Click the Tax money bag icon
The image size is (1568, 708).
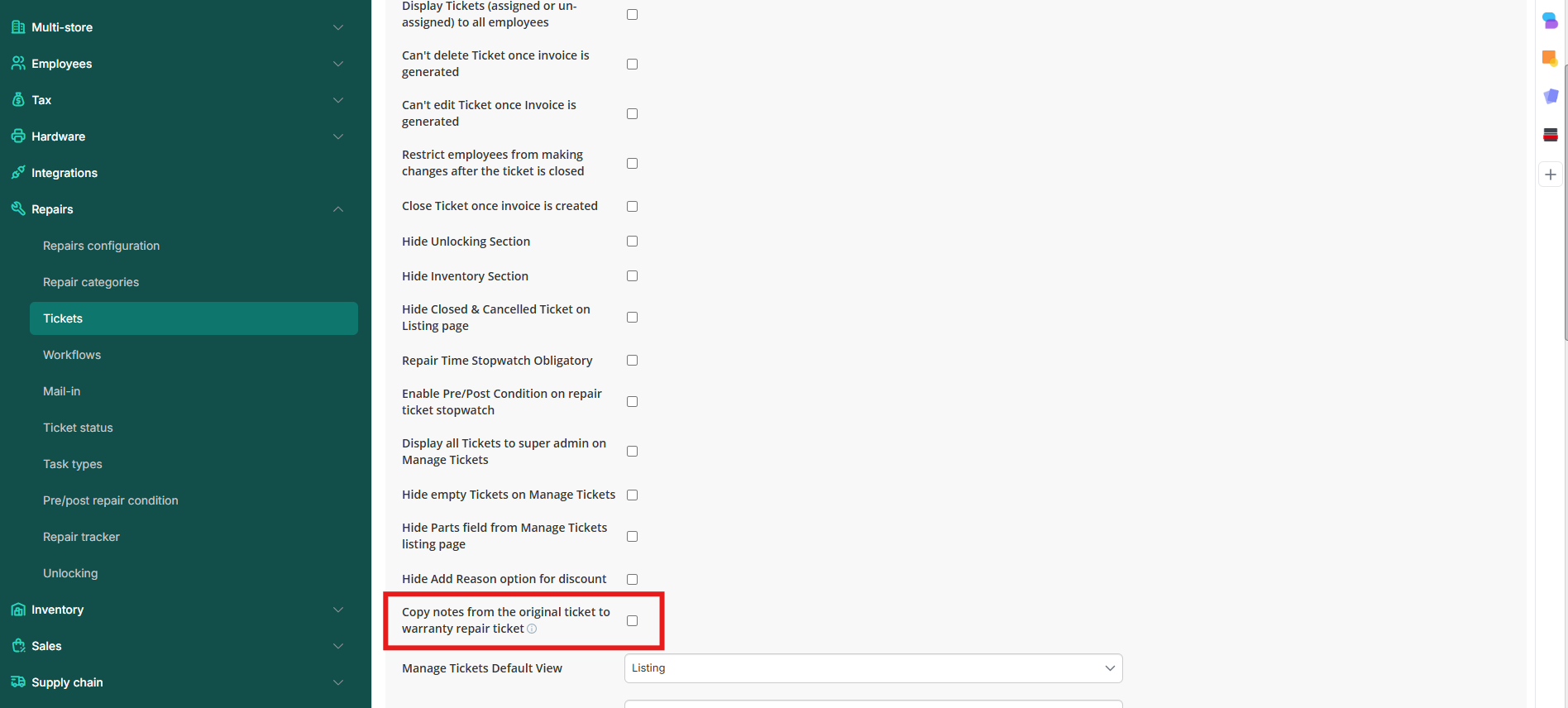pos(18,100)
